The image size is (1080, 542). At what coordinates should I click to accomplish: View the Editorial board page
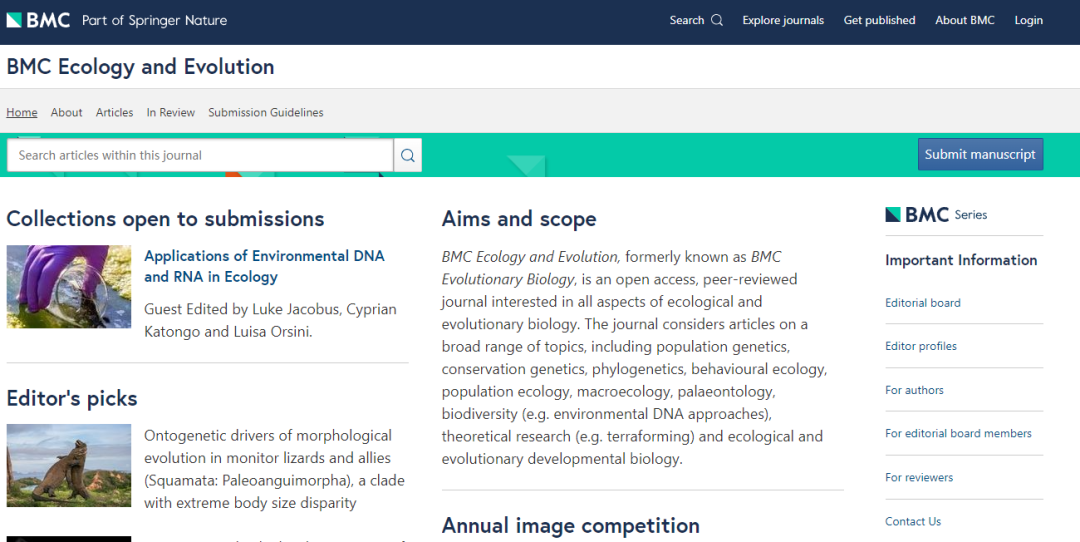922,302
